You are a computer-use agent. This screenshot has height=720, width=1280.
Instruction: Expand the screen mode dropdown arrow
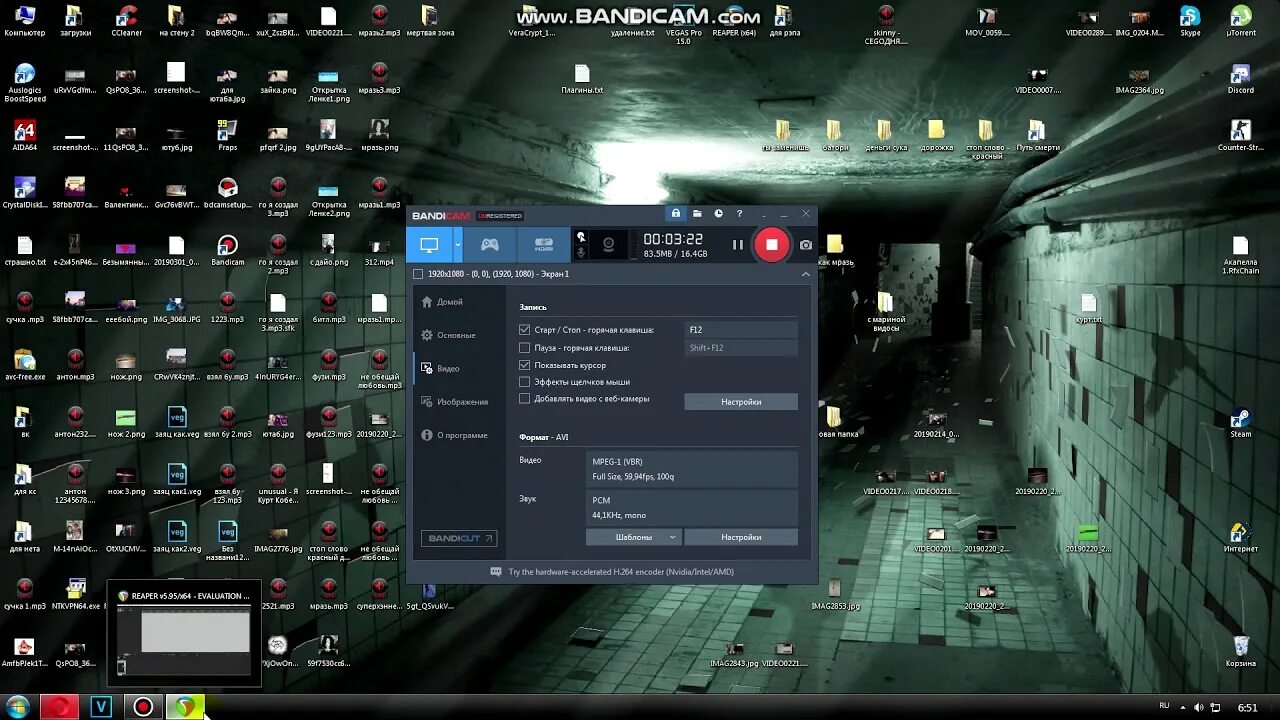pos(458,244)
